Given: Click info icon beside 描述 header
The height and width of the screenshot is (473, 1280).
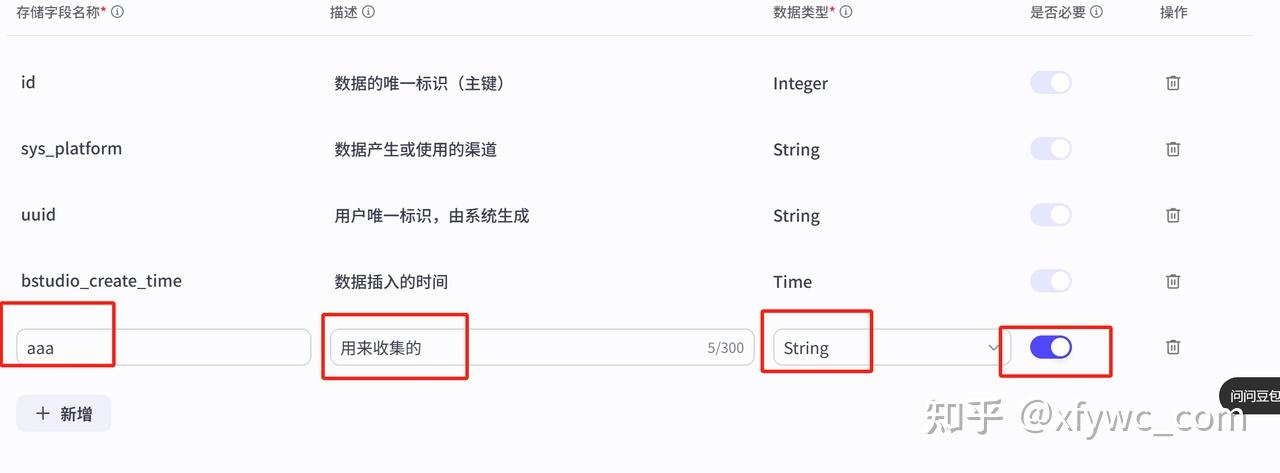Looking at the screenshot, I should tap(368, 13).
